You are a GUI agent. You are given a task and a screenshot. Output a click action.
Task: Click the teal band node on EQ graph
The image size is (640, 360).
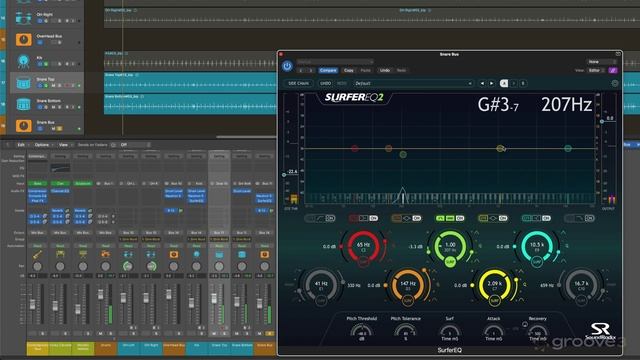coord(568,148)
